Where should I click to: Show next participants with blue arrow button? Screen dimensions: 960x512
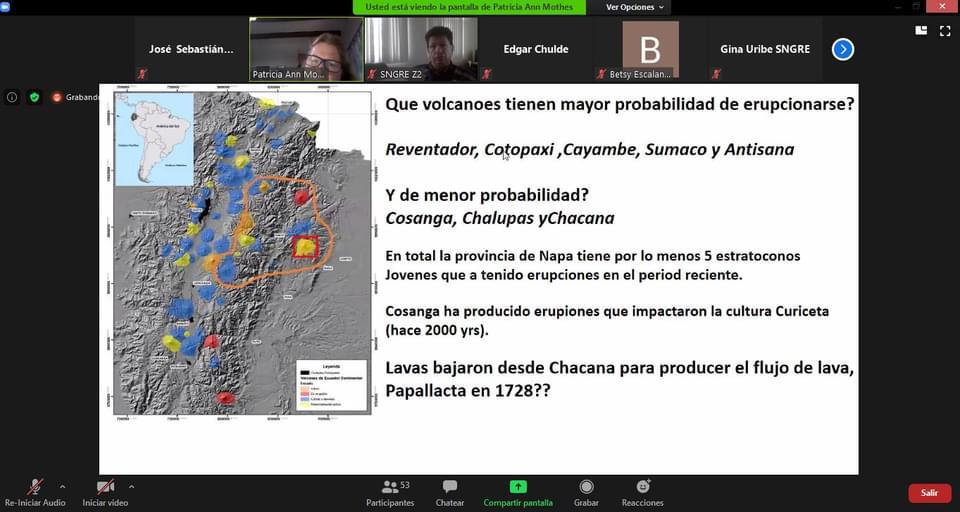coord(842,49)
